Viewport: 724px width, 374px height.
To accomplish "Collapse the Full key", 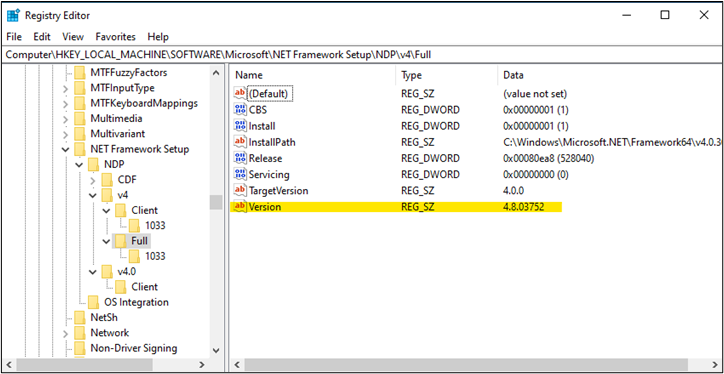I will (106, 241).
